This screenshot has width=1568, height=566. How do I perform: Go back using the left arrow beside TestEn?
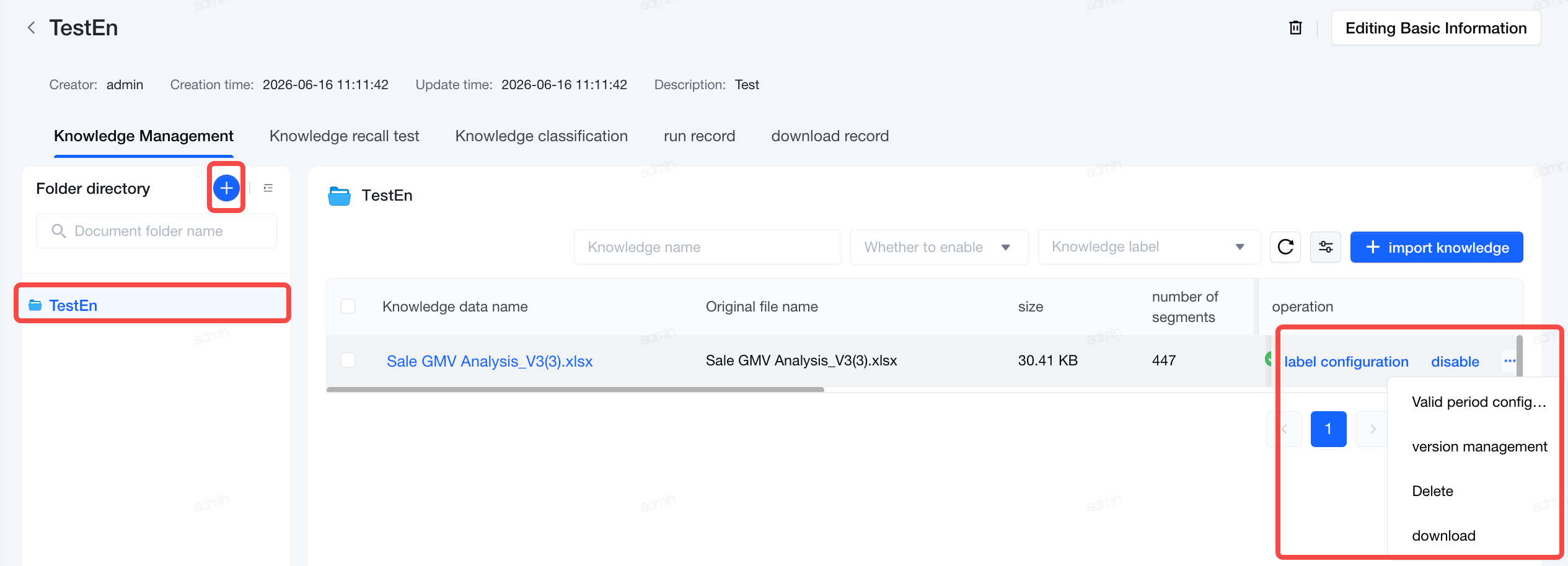pos(31,28)
